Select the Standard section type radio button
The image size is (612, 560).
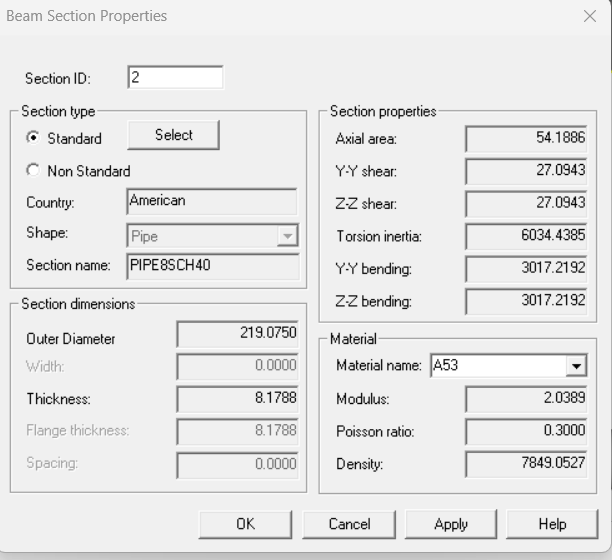33,138
